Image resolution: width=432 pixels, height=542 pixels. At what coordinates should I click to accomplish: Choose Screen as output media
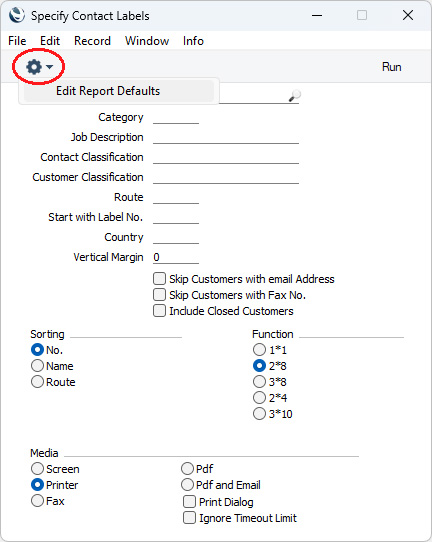coord(37,469)
